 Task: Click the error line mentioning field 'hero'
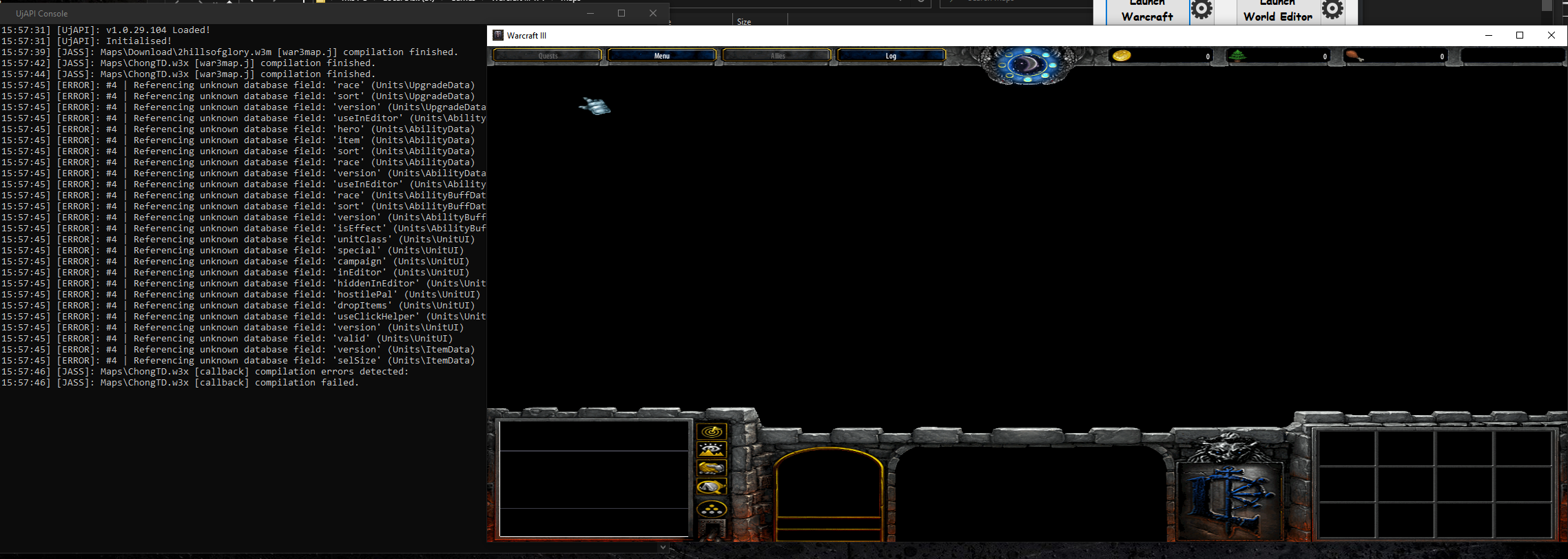click(238, 129)
